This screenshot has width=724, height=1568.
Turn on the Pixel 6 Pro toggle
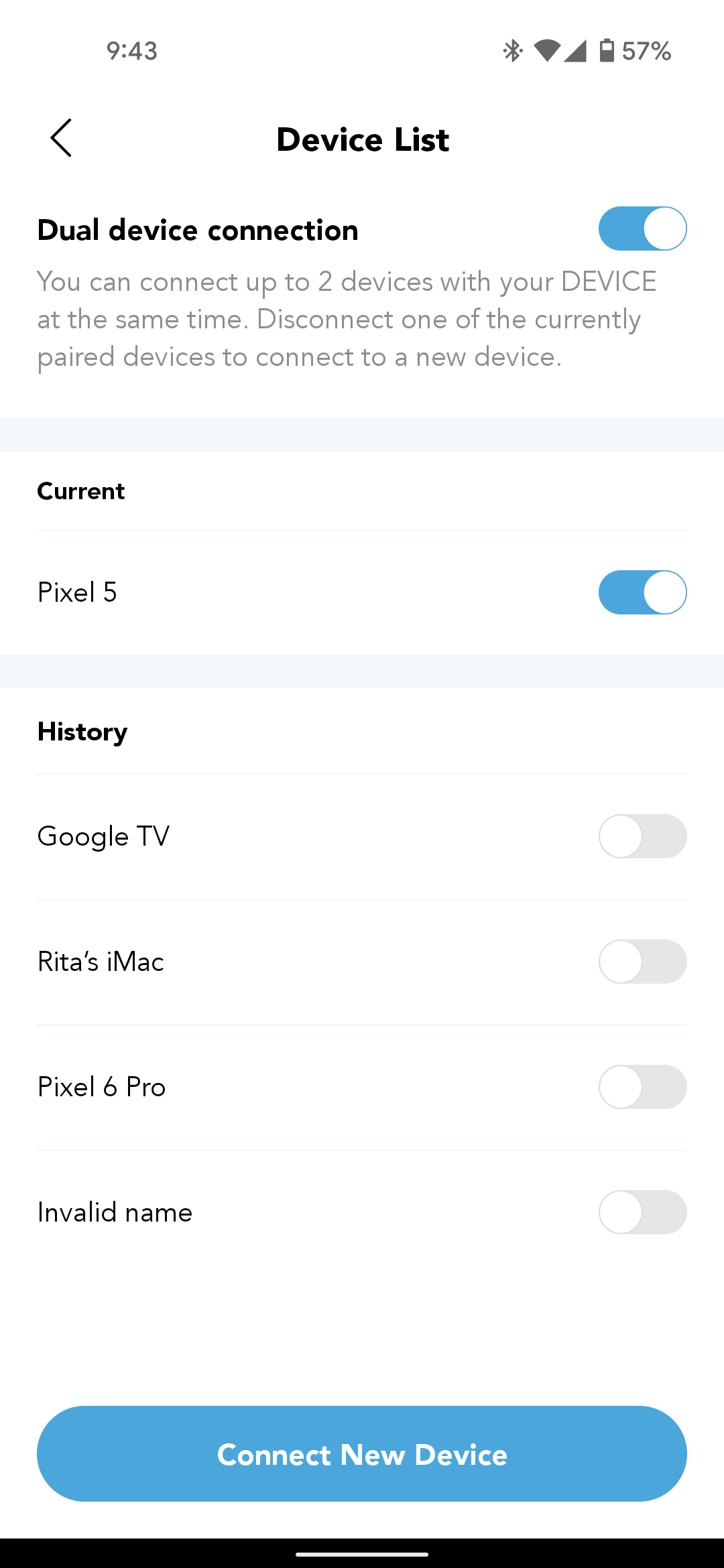(x=642, y=1087)
